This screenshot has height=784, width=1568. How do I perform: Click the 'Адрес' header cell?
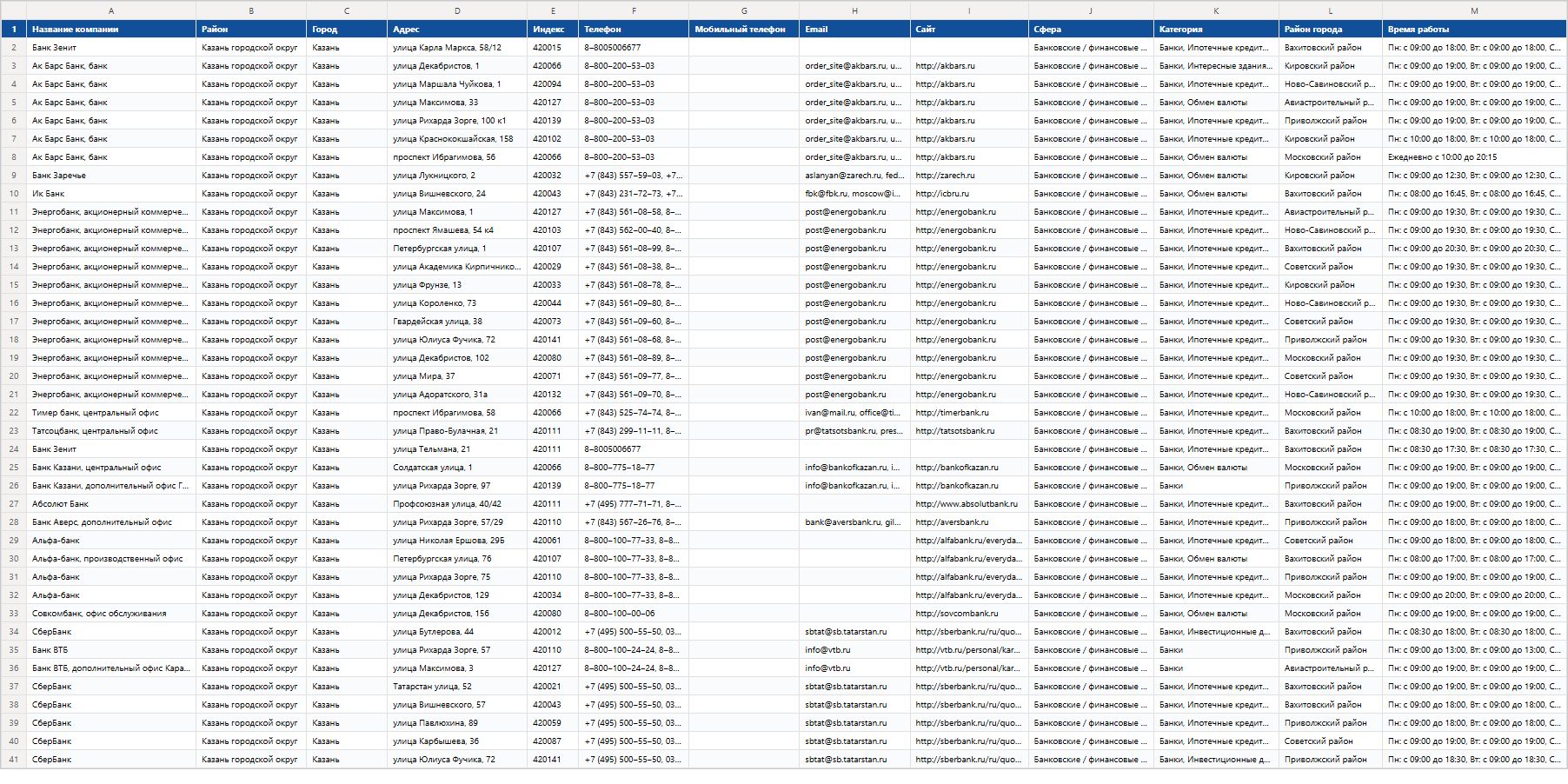[457, 29]
